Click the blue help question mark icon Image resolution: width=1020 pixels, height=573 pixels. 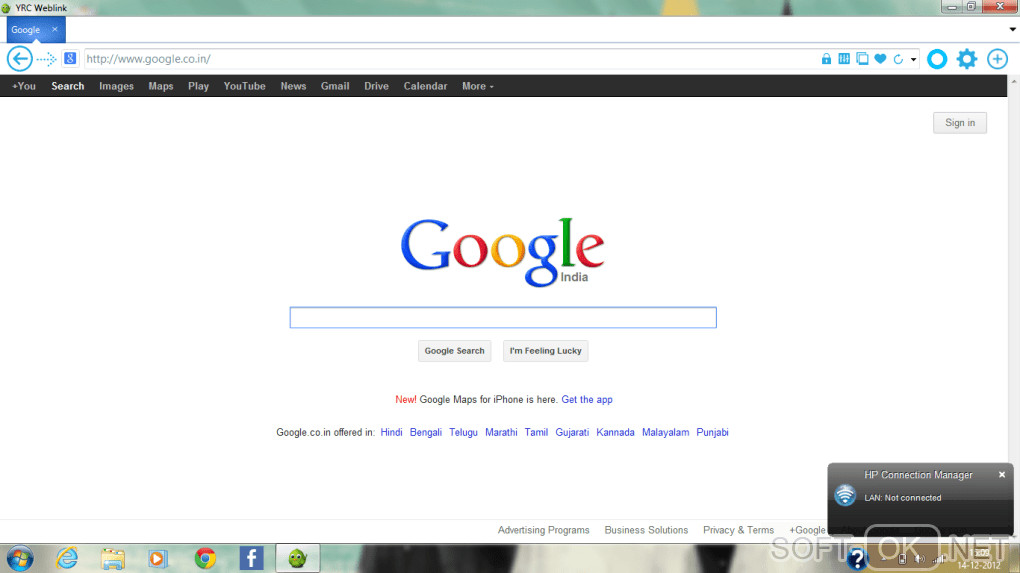857,559
